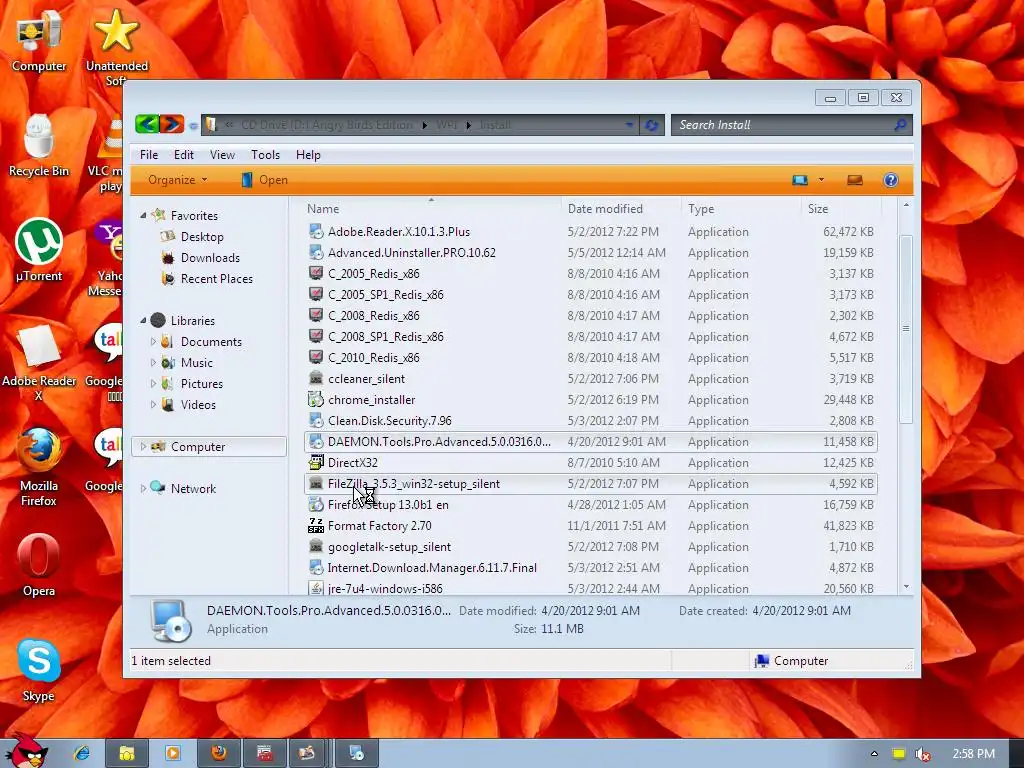The width and height of the screenshot is (1024, 768).
Task: Select Desktop under Favorites
Action: click(202, 236)
